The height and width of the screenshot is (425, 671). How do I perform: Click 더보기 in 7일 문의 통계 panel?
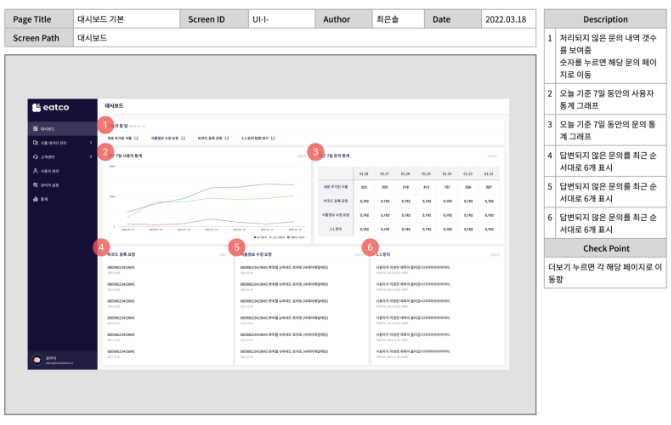pyautogui.click(x=492, y=156)
